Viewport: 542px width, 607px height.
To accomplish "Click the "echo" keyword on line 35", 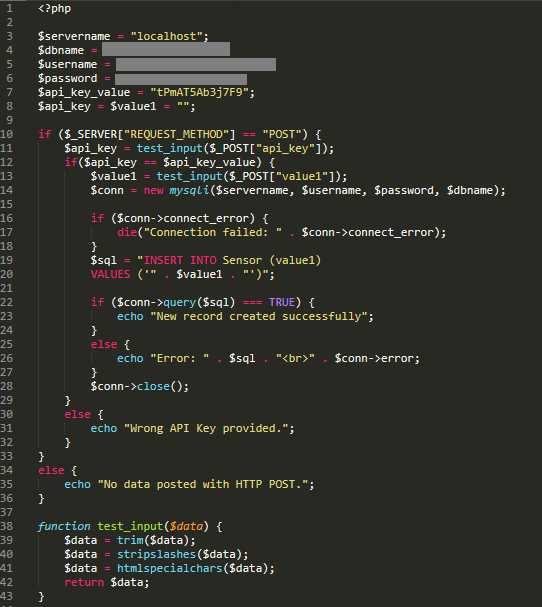I will click(77, 484).
